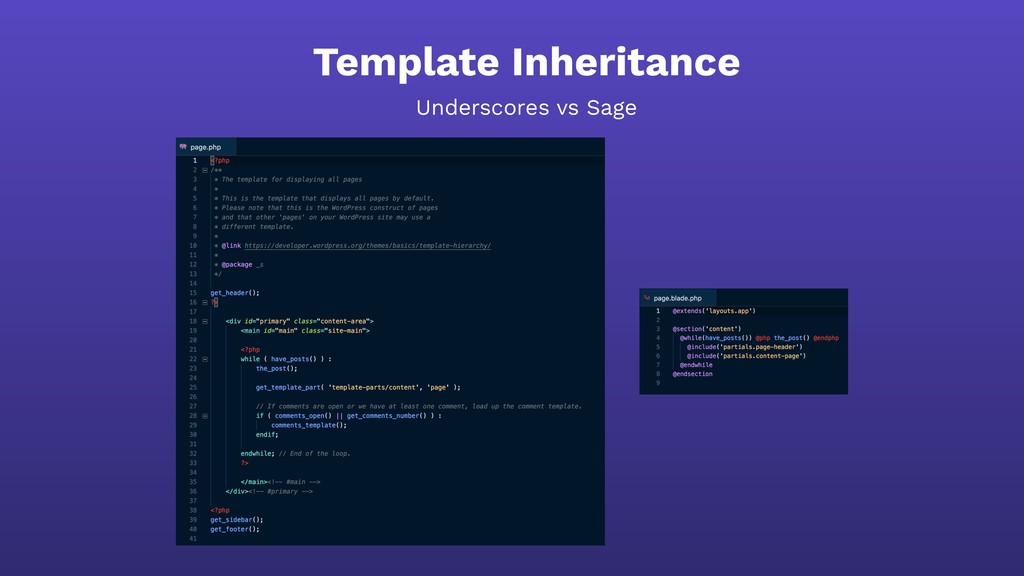This screenshot has width=1024, height=576.
Task: Click the @include('partials.content-page') line
Action: point(746,356)
